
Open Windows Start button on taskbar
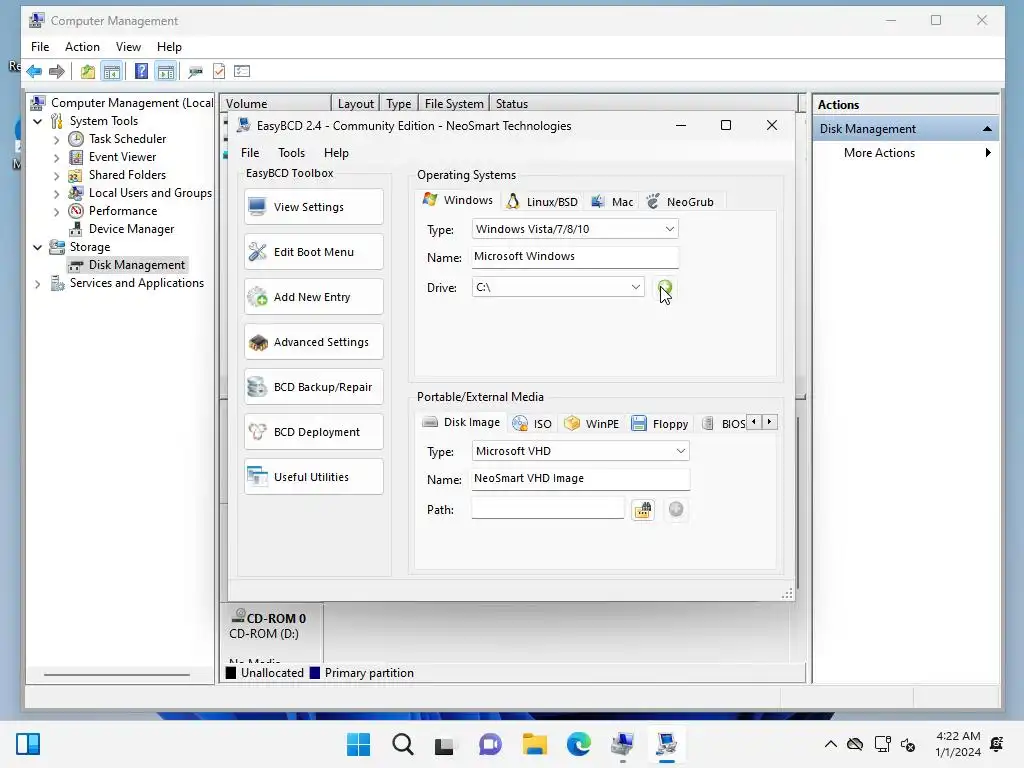[359, 744]
